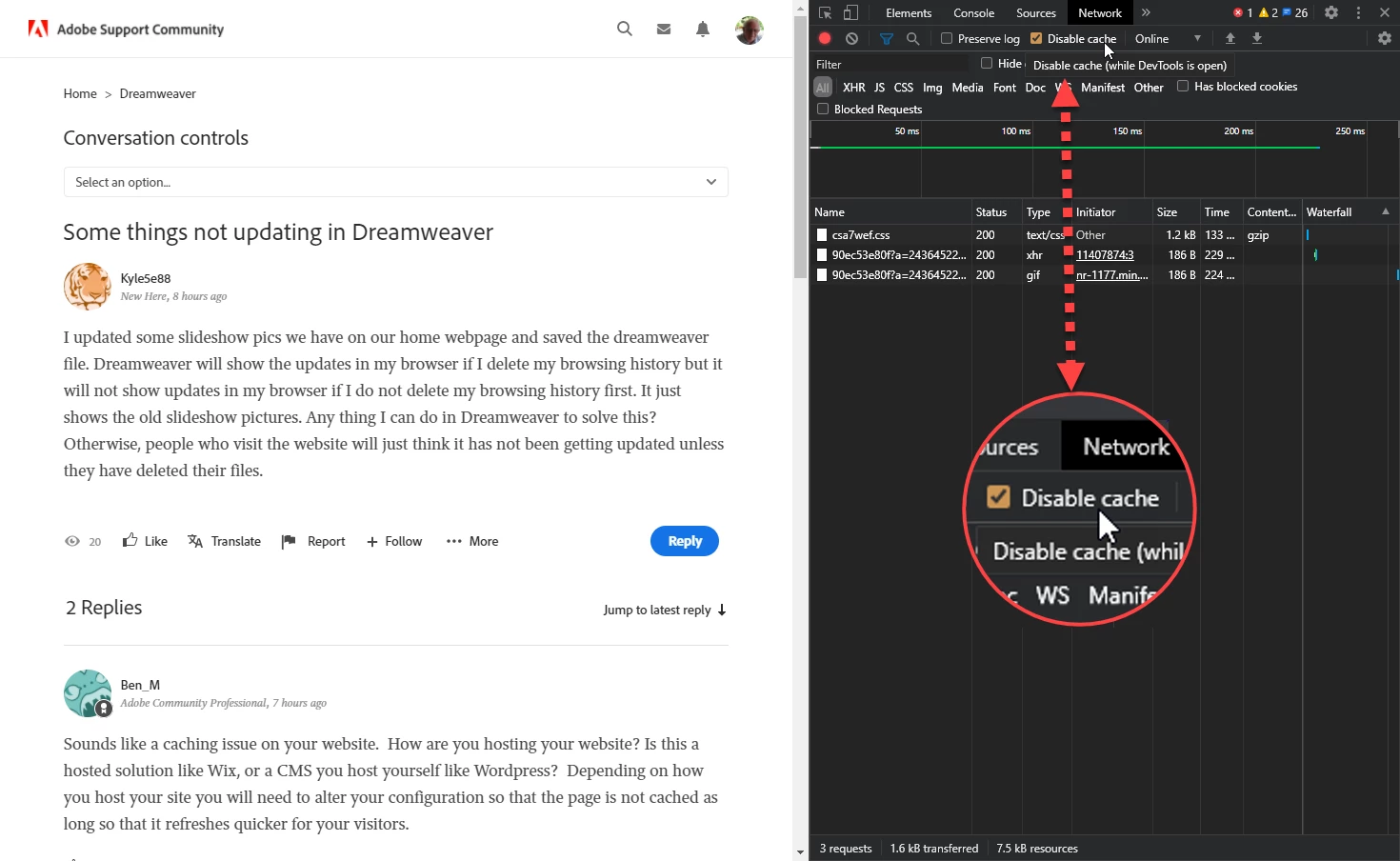Click into the network Filter field

pos(890,64)
